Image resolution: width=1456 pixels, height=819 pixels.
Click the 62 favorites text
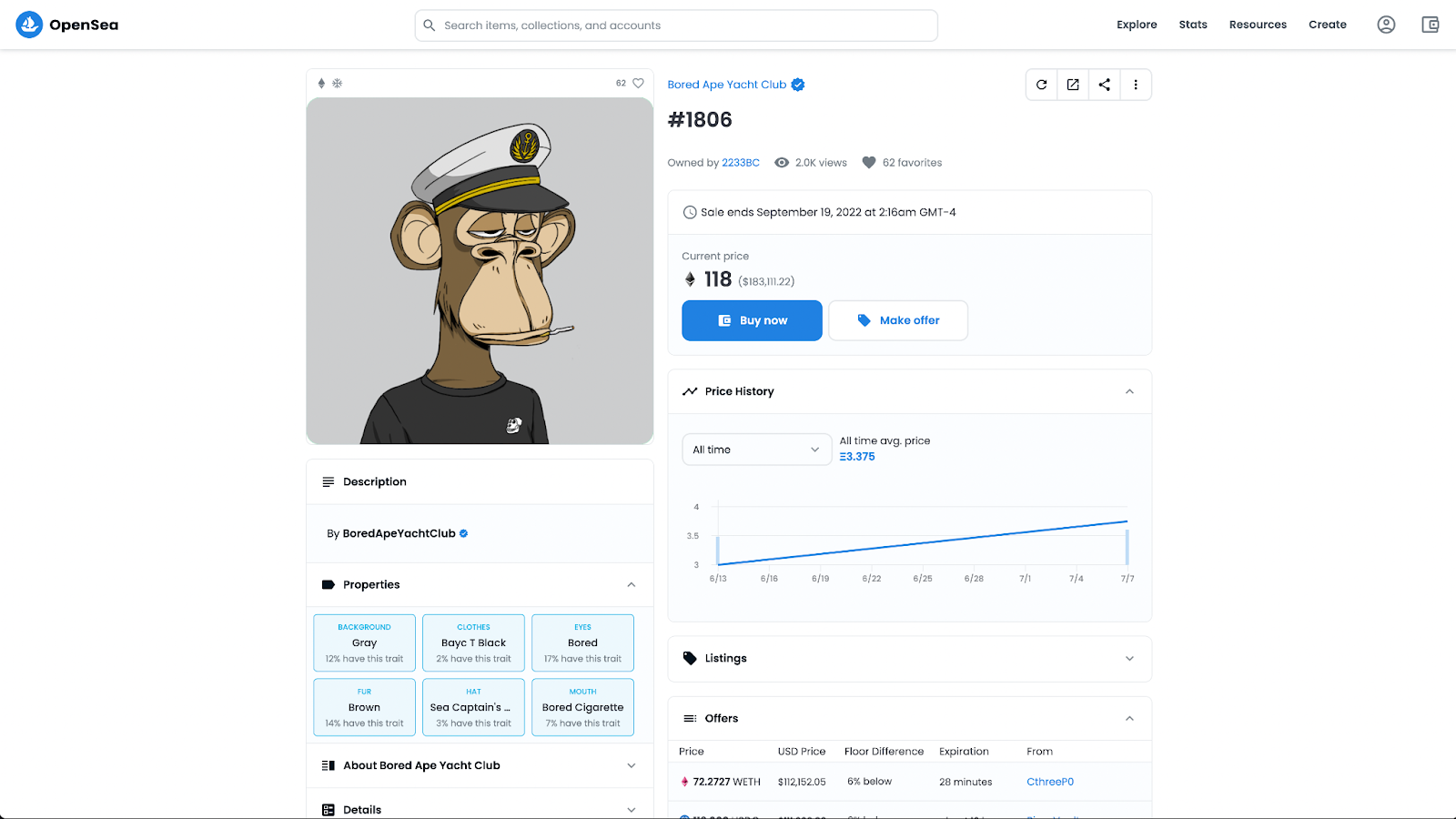coord(912,163)
